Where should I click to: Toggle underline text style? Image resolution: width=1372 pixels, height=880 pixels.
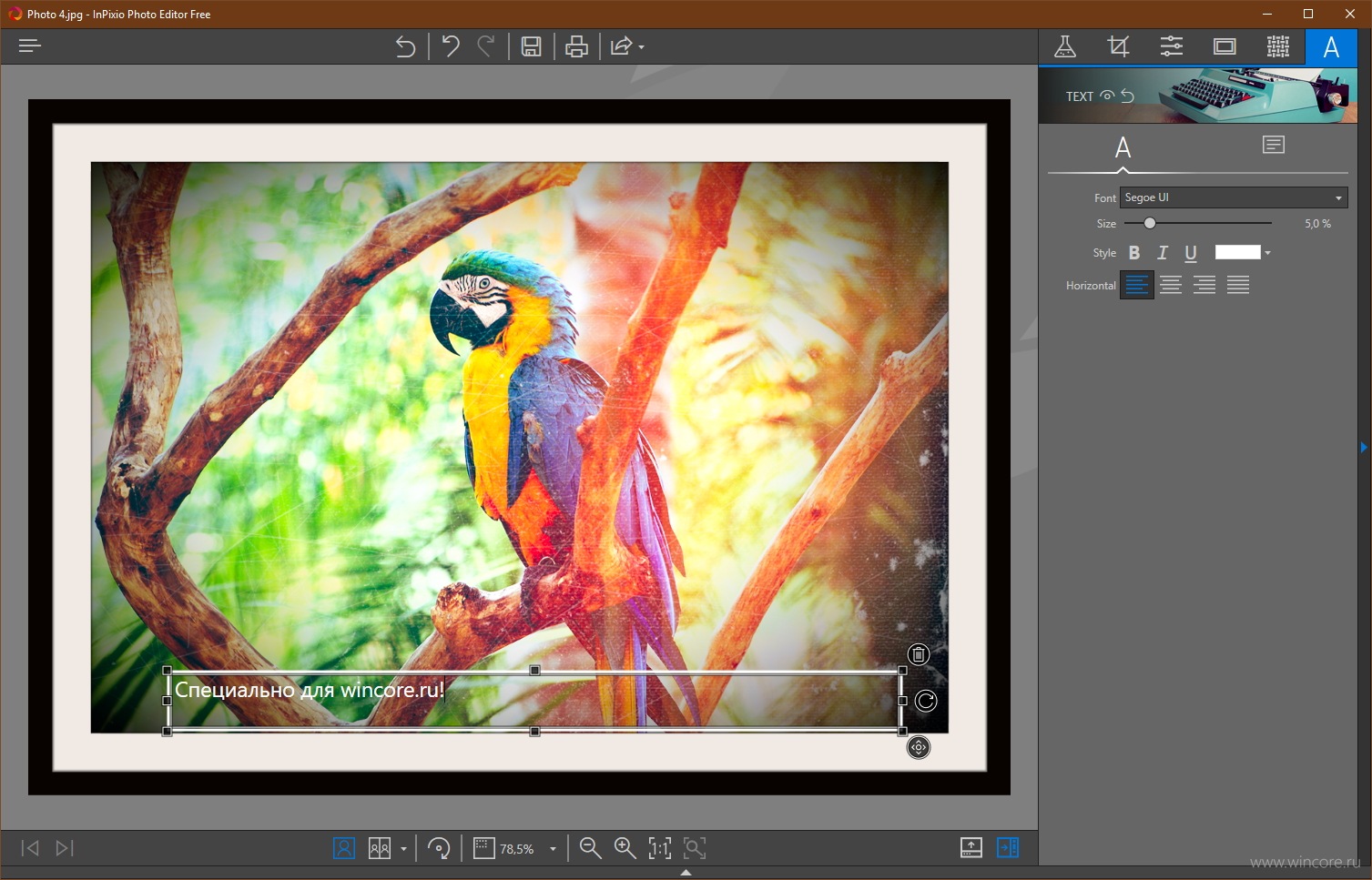click(x=1191, y=253)
